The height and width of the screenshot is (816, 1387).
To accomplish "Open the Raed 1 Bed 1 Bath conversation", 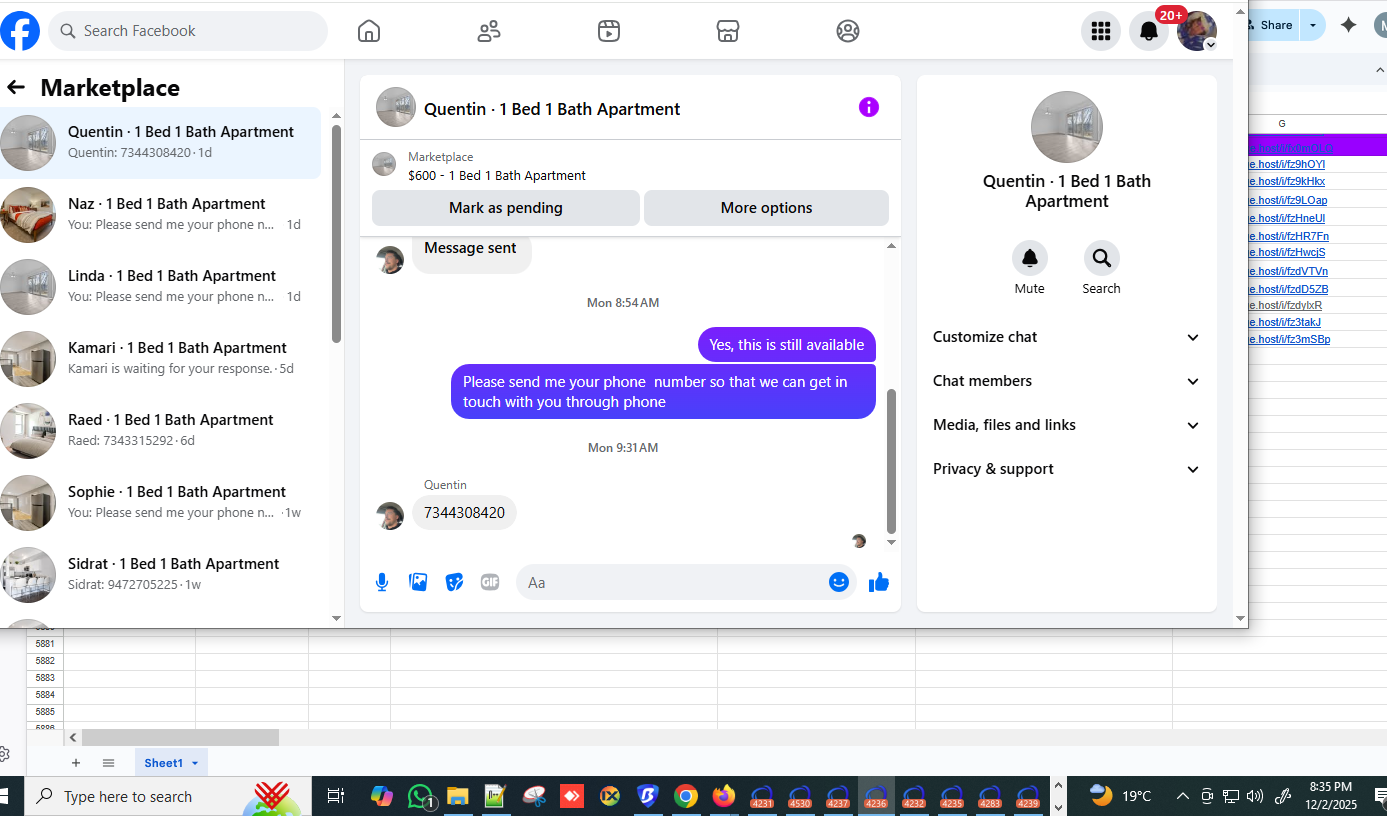I will coord(161,431).
